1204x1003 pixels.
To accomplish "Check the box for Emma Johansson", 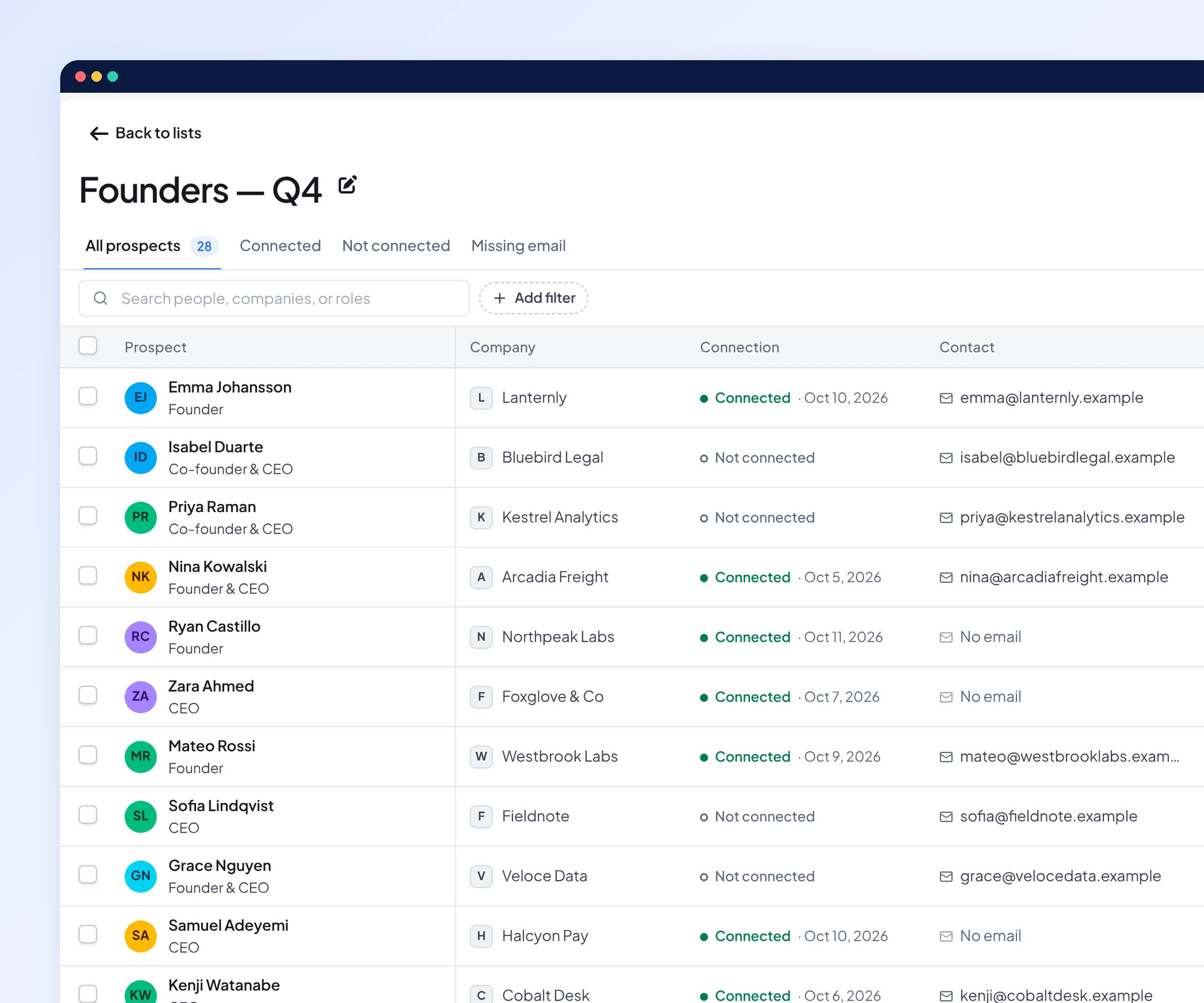I will pyautogui.click(x=88, y=396).
